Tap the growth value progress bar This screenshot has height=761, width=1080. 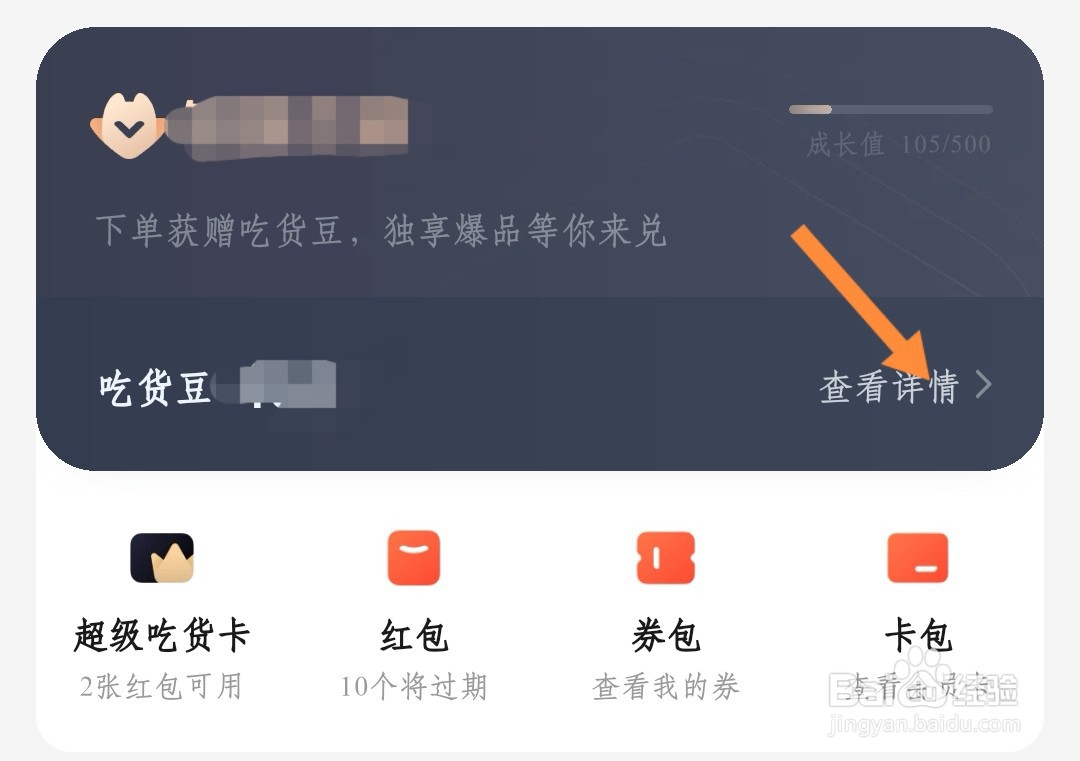click(x=891, y=110)
